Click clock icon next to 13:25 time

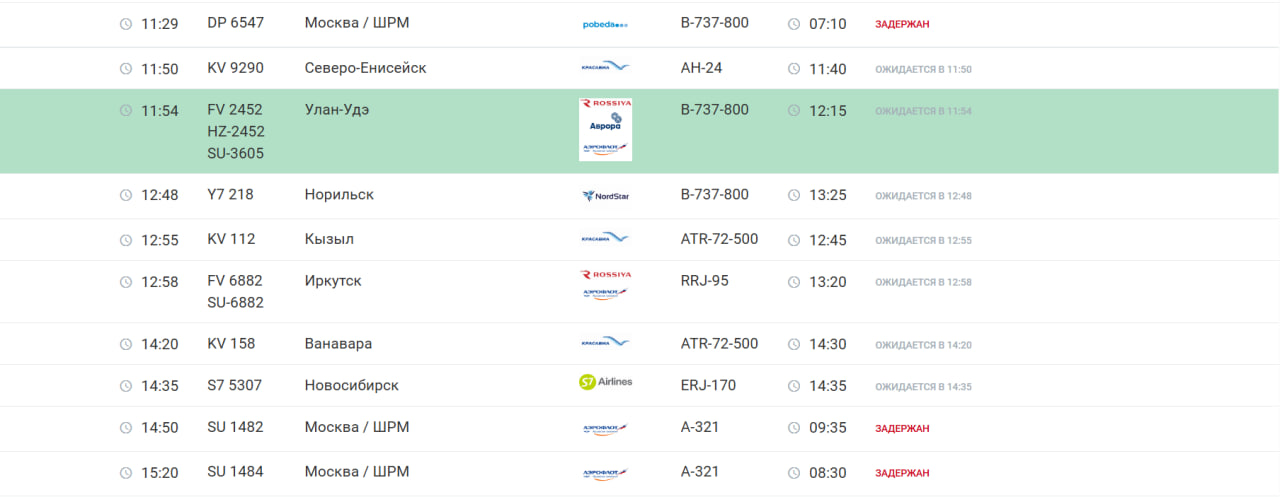794,196
